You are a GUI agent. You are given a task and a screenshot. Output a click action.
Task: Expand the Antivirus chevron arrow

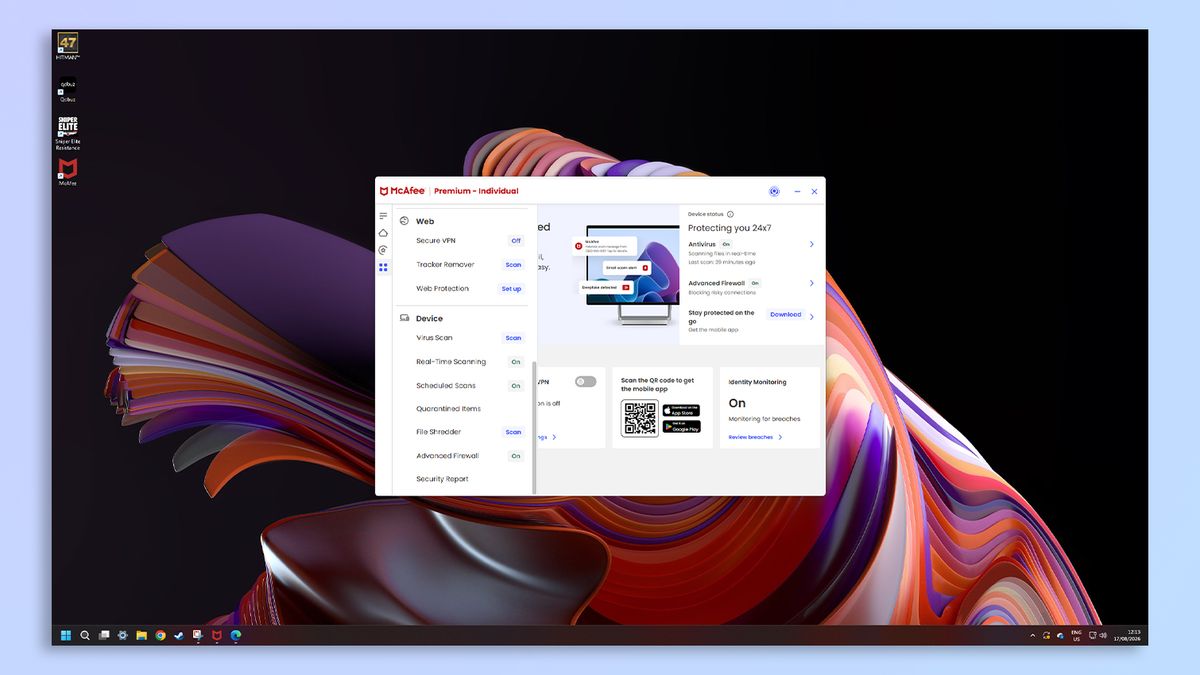(811, 244)
